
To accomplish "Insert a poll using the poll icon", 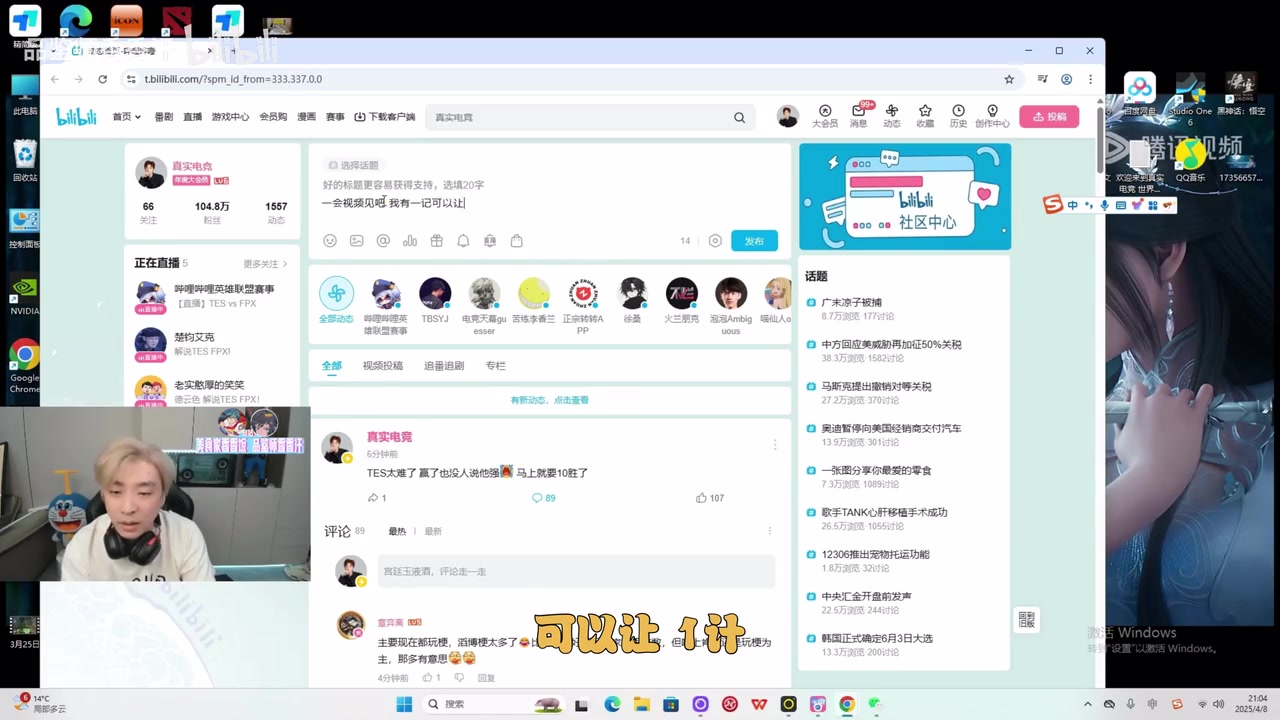I will click(410, 240).
